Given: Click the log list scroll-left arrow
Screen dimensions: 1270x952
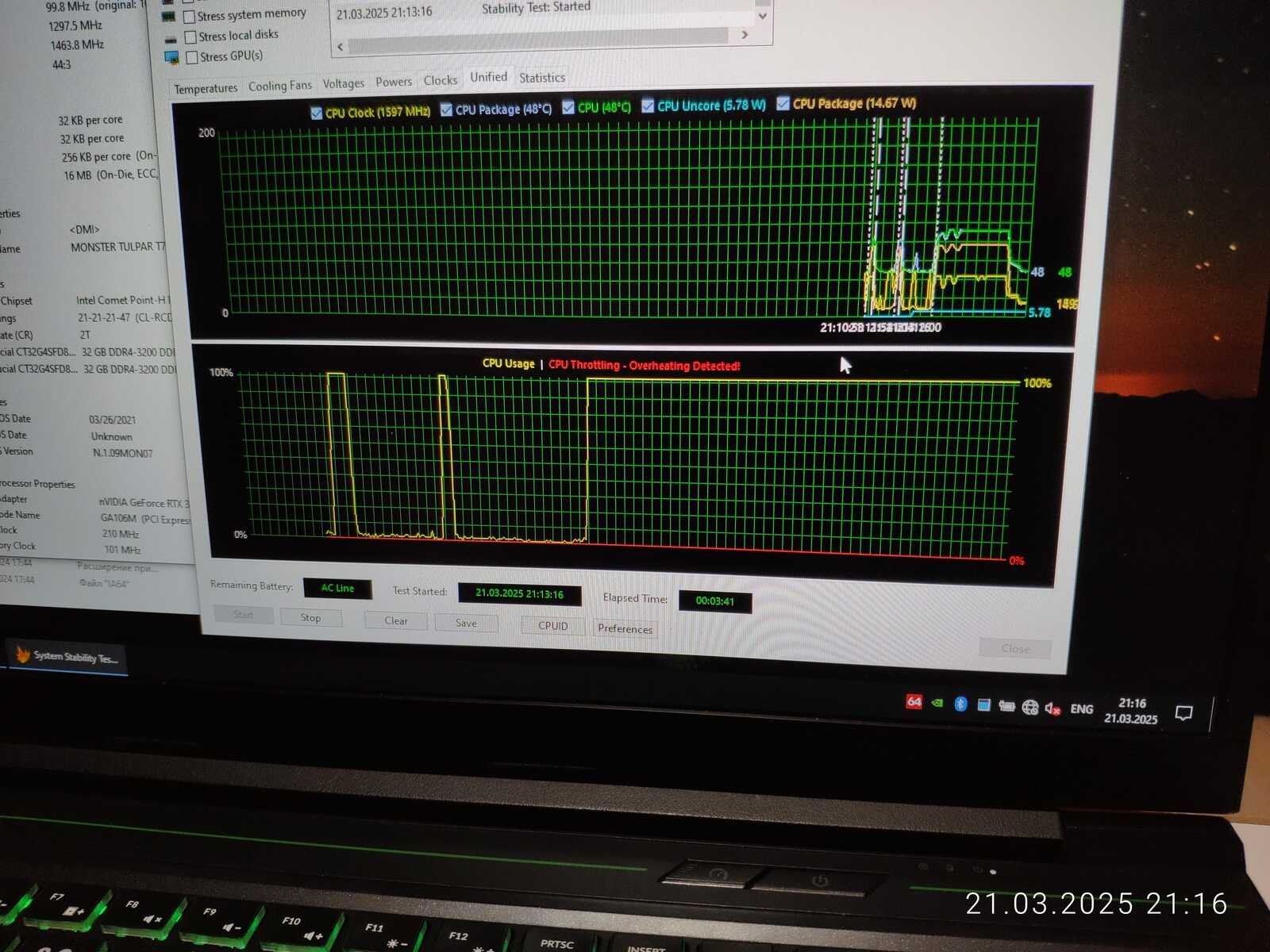Looking at the screenshot, I should pyautogui.click(x=341, y=47).
